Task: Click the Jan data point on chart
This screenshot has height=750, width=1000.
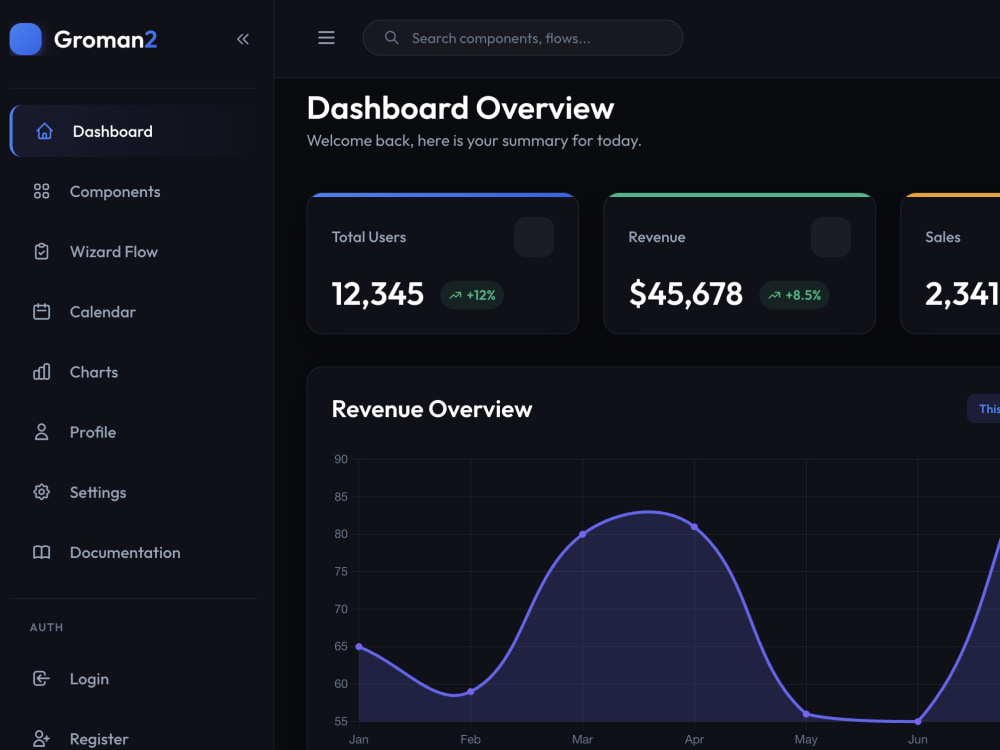Action: (359, 647)
